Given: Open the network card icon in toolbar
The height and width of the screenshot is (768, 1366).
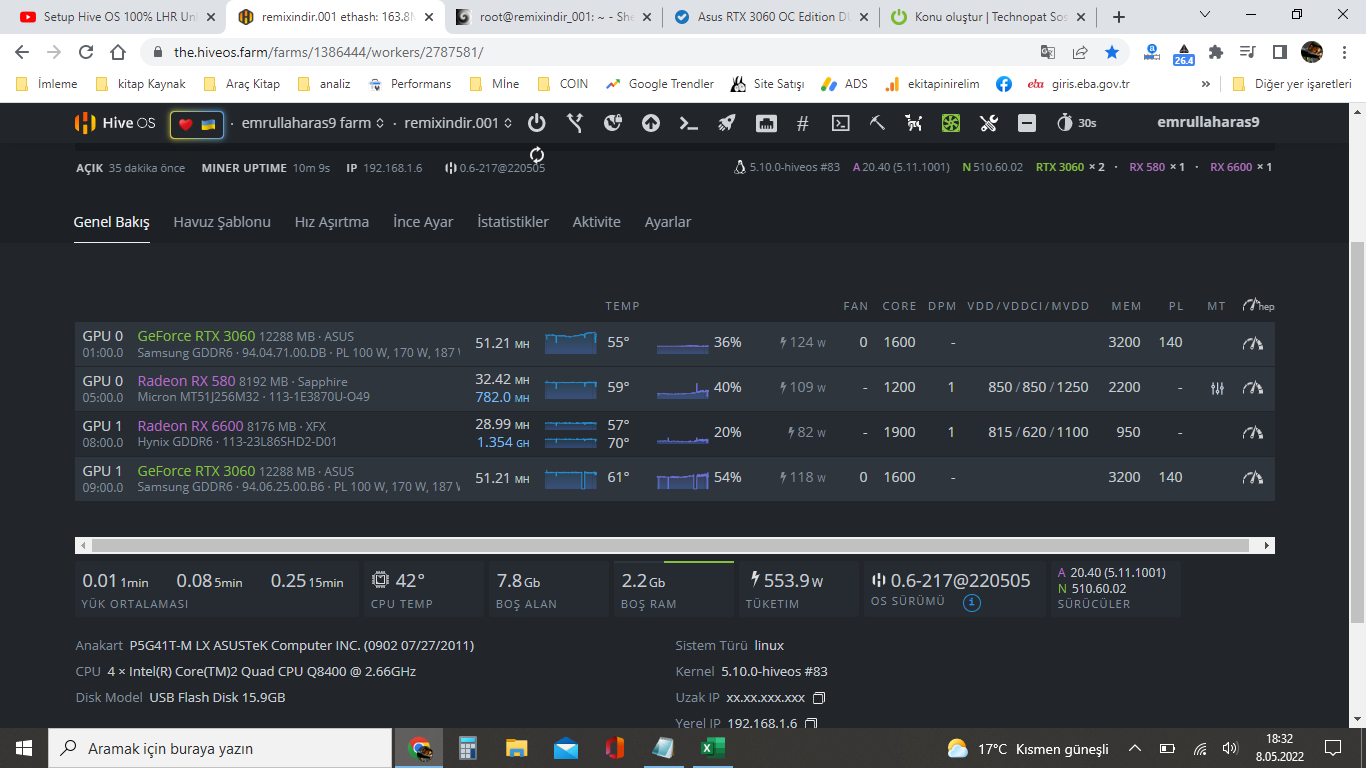Looking at the screenshot, I should click(x=766, y=123).
